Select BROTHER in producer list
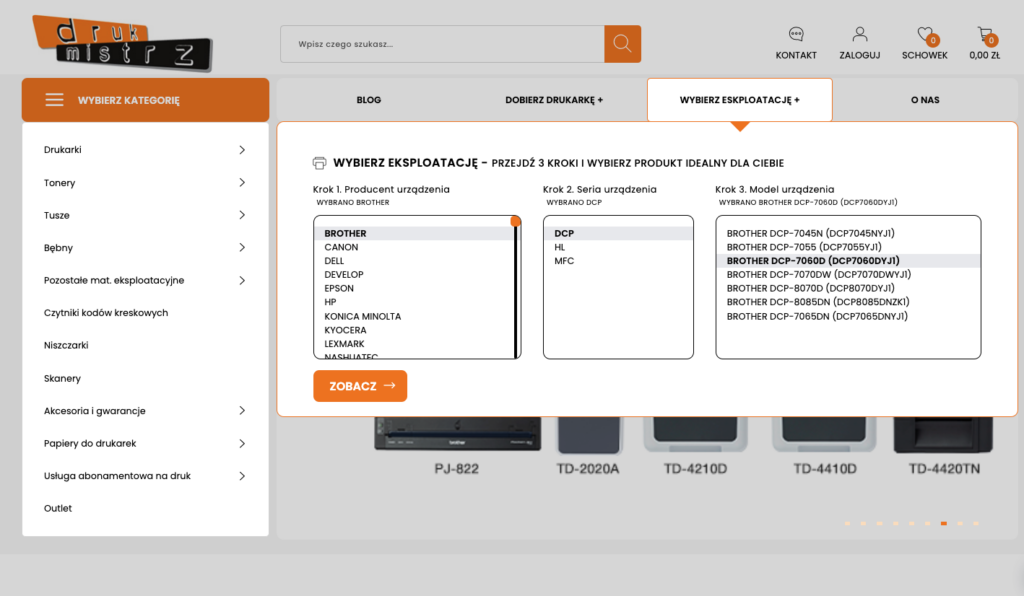 [x=345, y=233]
